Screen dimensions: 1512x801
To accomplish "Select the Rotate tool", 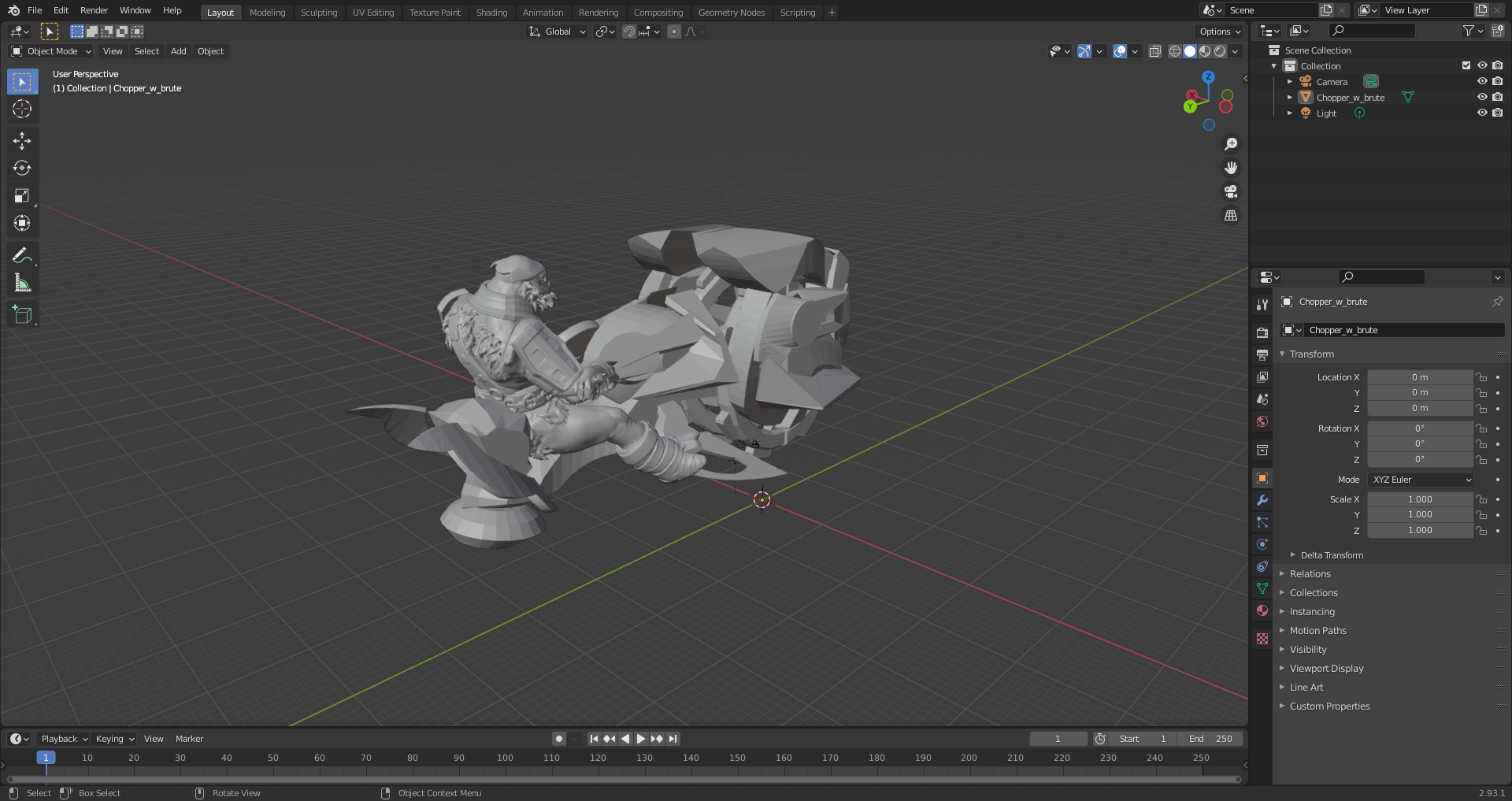I will point(22,168).
